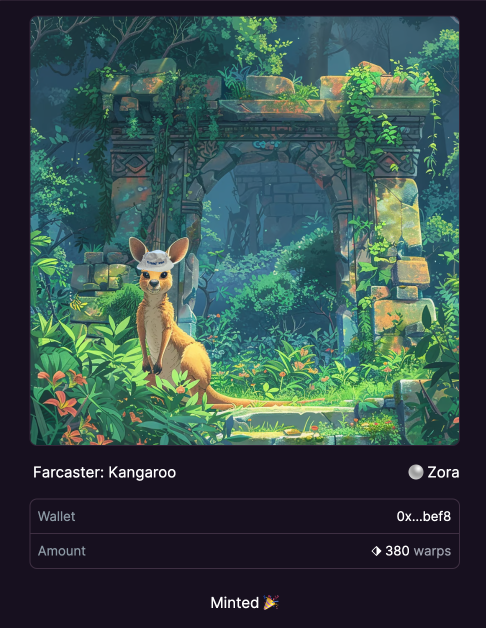Click the mossy stone block atop arch

click(x=270, y=86)
